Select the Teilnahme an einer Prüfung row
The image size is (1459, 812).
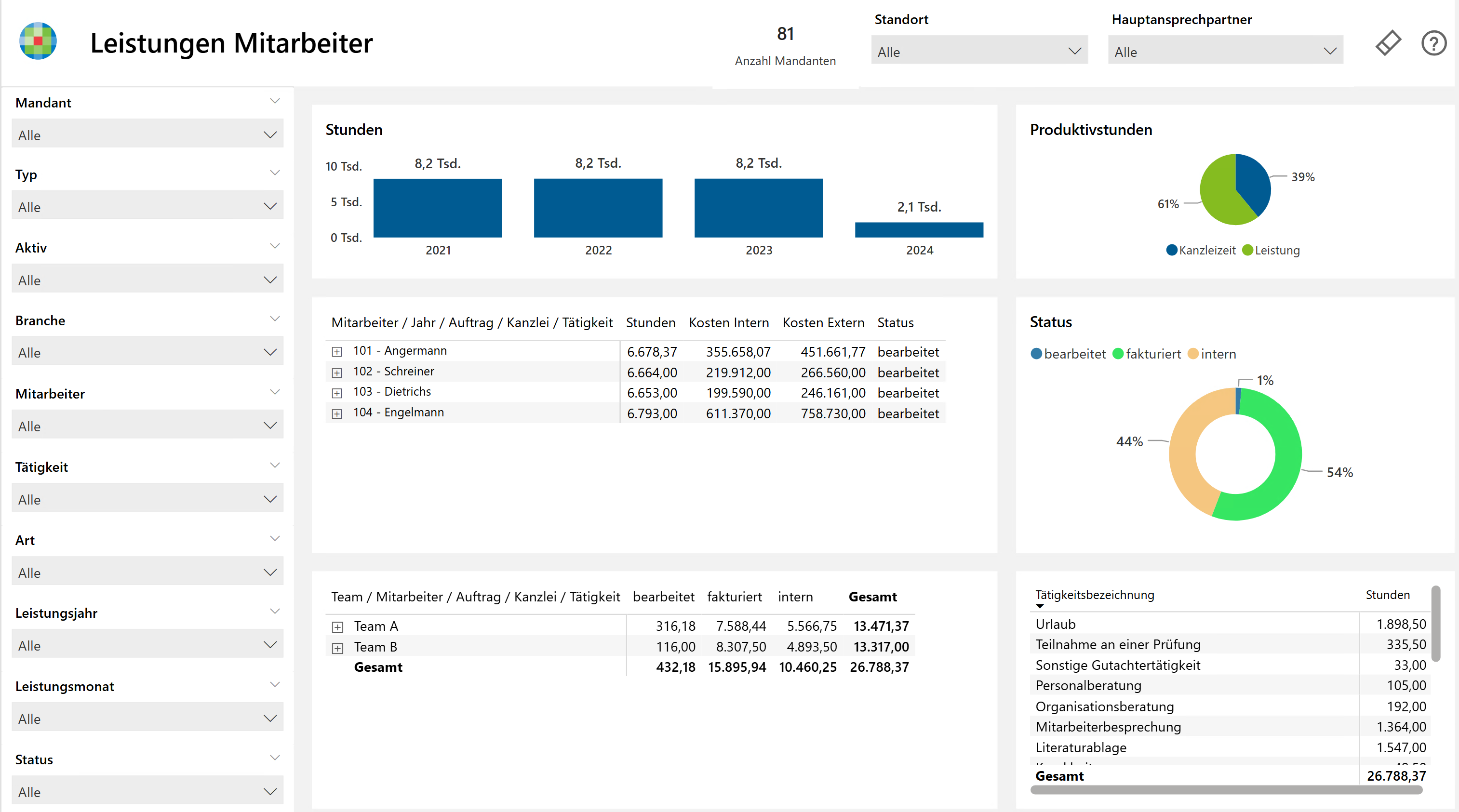(1231, 644)
